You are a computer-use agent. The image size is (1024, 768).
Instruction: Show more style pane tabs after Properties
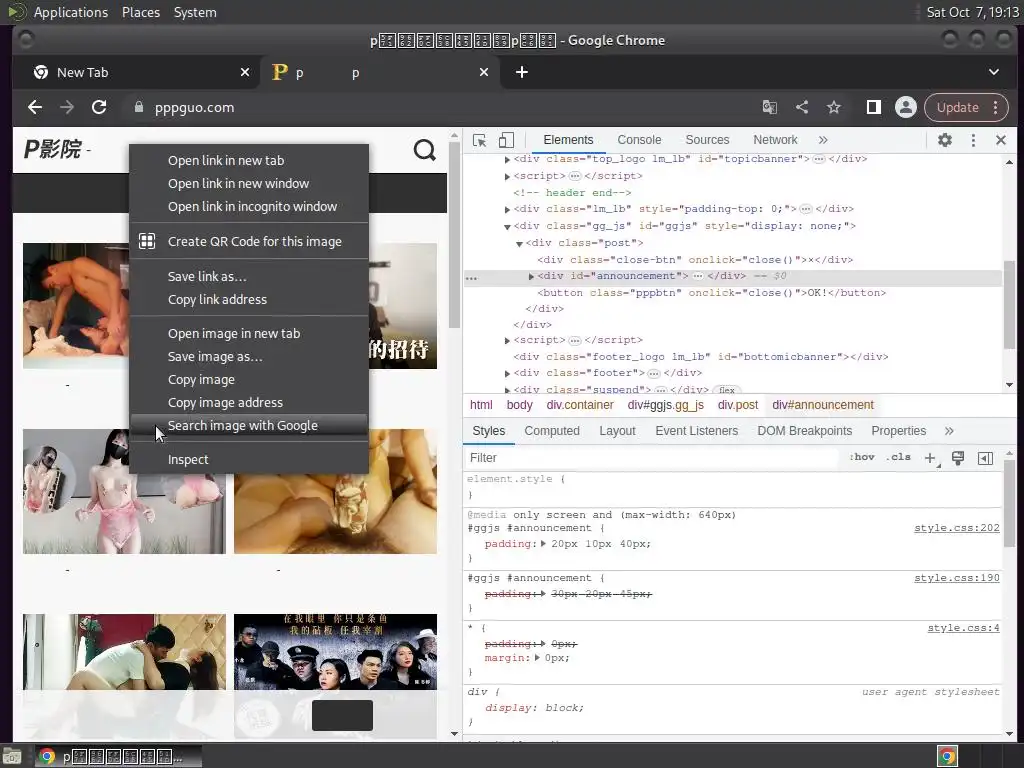(x=949, y=431)
